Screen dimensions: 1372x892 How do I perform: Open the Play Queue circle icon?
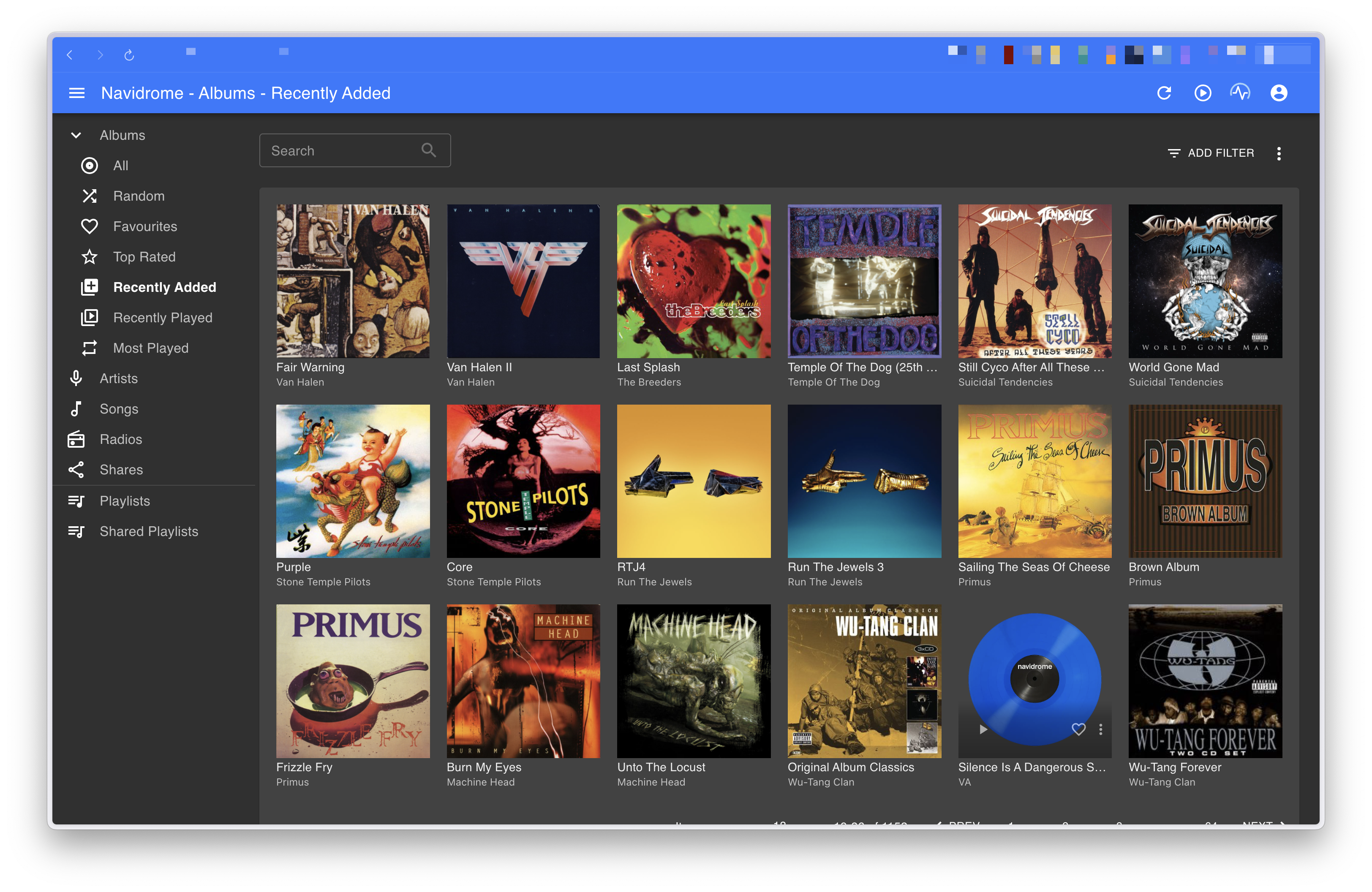click(x=1202, y=93)
